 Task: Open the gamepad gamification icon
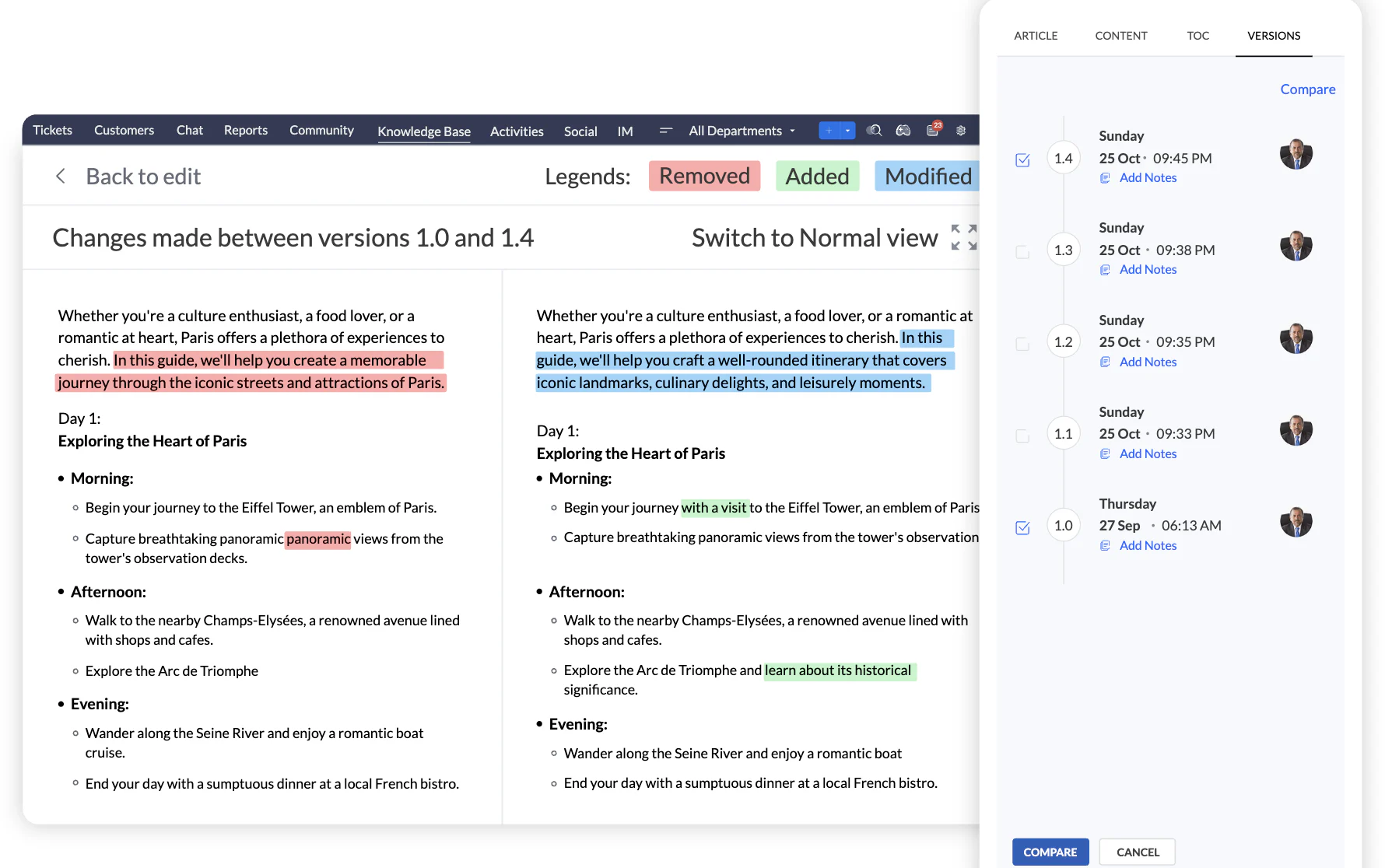[x=903, y=131]
